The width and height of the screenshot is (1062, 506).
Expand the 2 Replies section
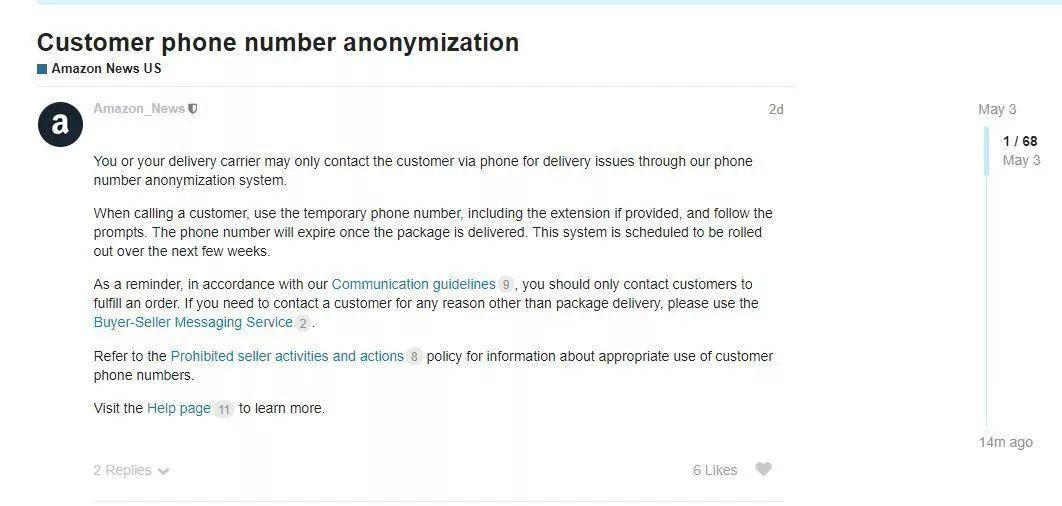point(131,470)
